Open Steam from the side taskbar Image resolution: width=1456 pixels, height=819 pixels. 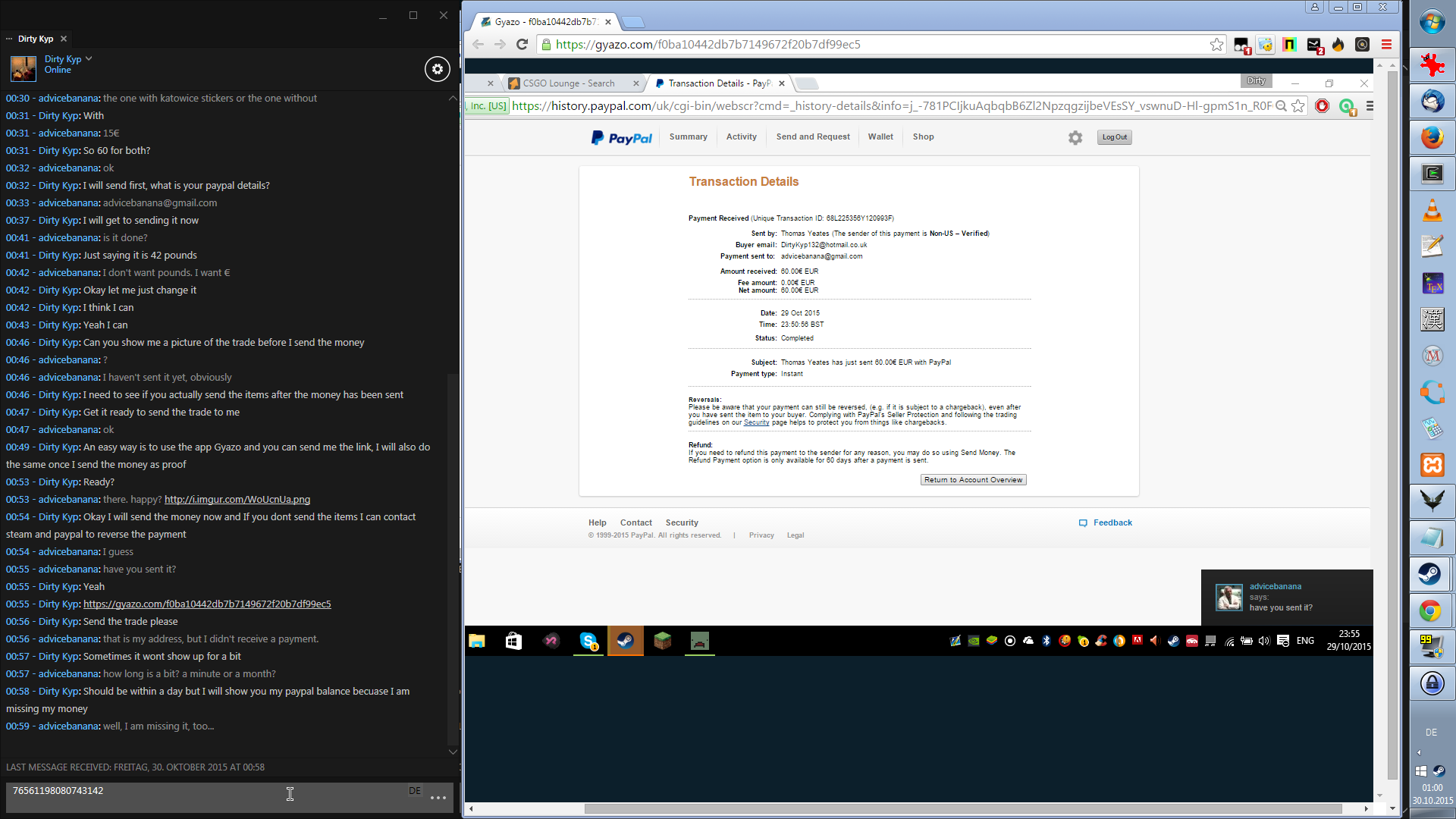pyautogui.click(x=1430, y=574)
